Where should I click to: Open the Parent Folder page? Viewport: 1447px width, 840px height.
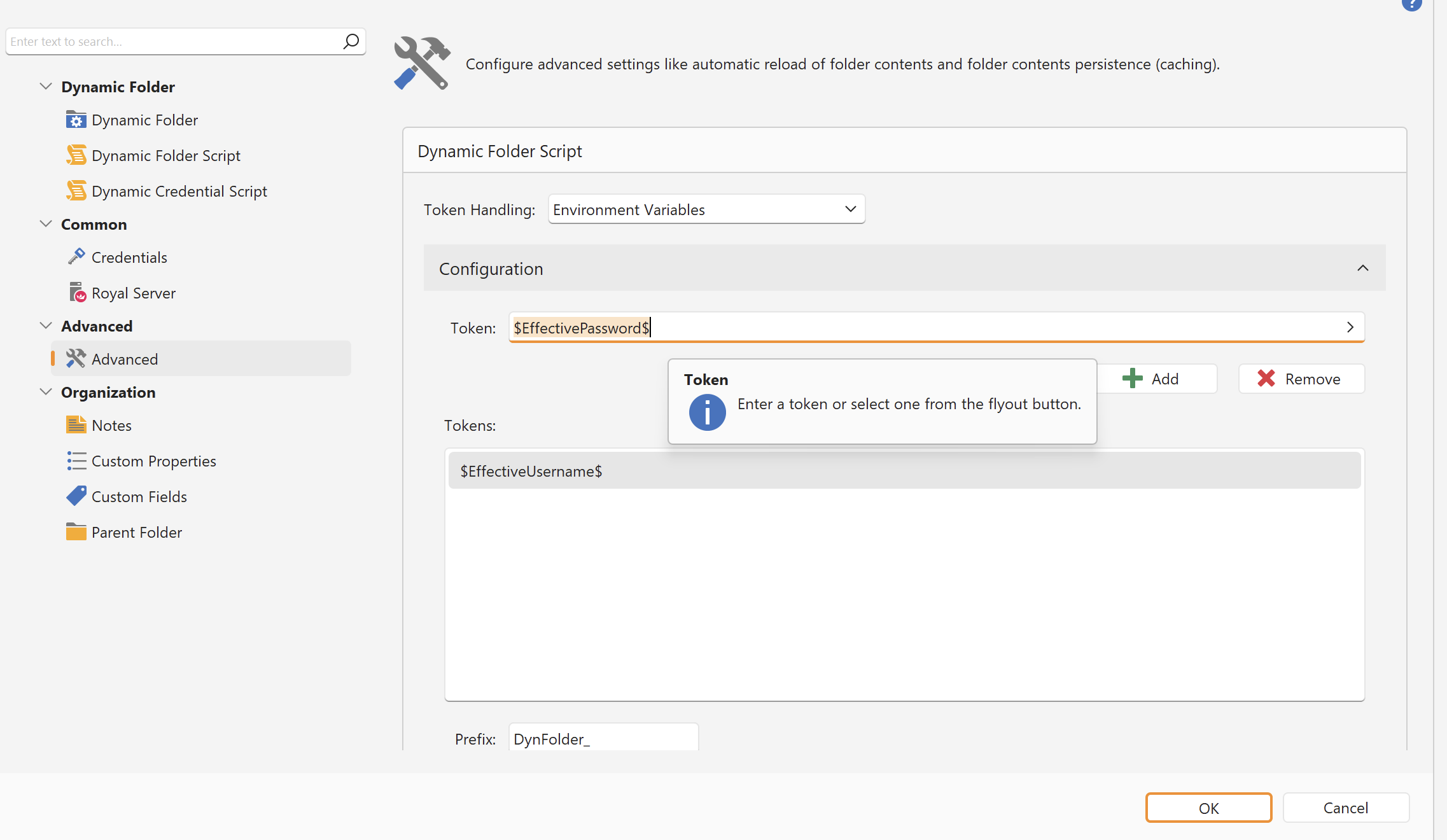pyautogui.click(x=136, y=532)
